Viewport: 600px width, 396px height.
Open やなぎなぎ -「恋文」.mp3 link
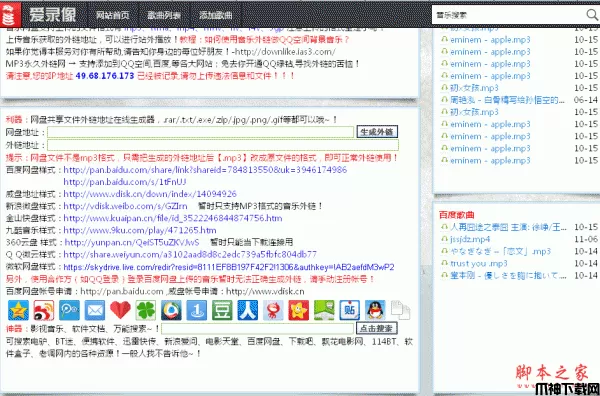[x=501, y=251]
